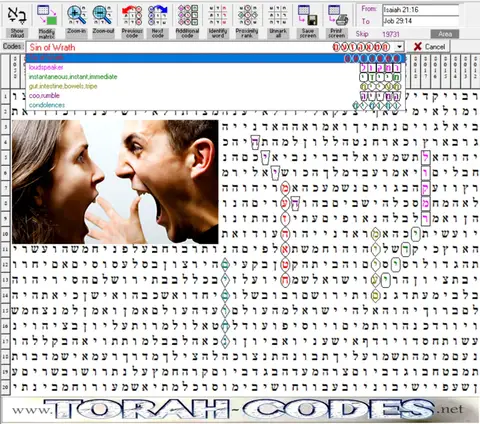Click row number 5 header
The height and width of the screenshot is (424, 480).
tap(5, 157)
